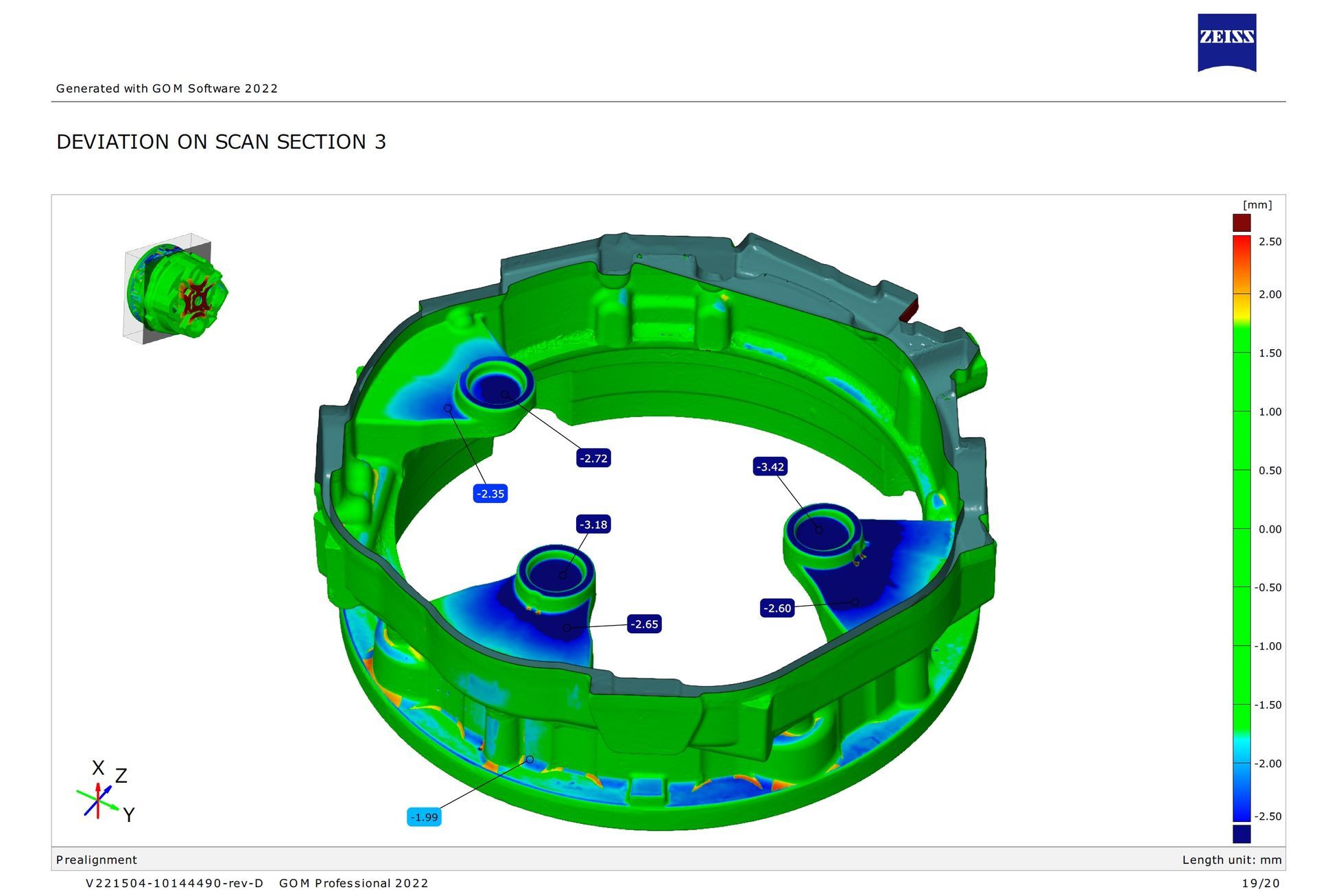Click the 0.00 legend value

click(1270, 529)
